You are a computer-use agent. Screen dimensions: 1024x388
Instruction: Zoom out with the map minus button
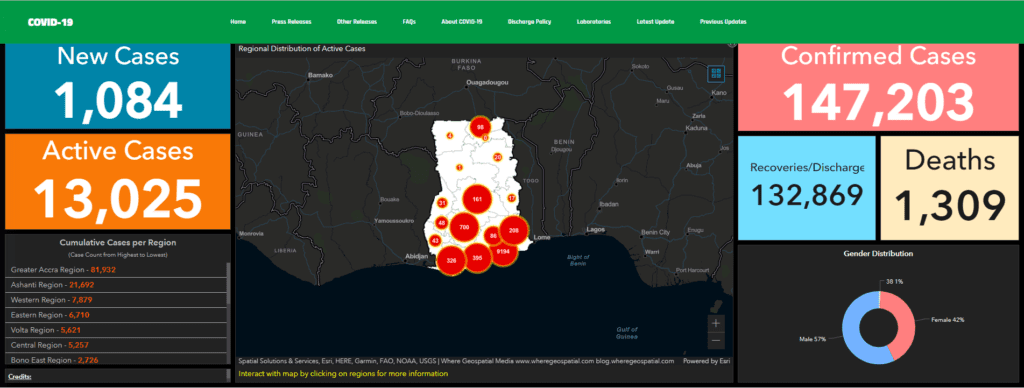[x=716, y=340]
